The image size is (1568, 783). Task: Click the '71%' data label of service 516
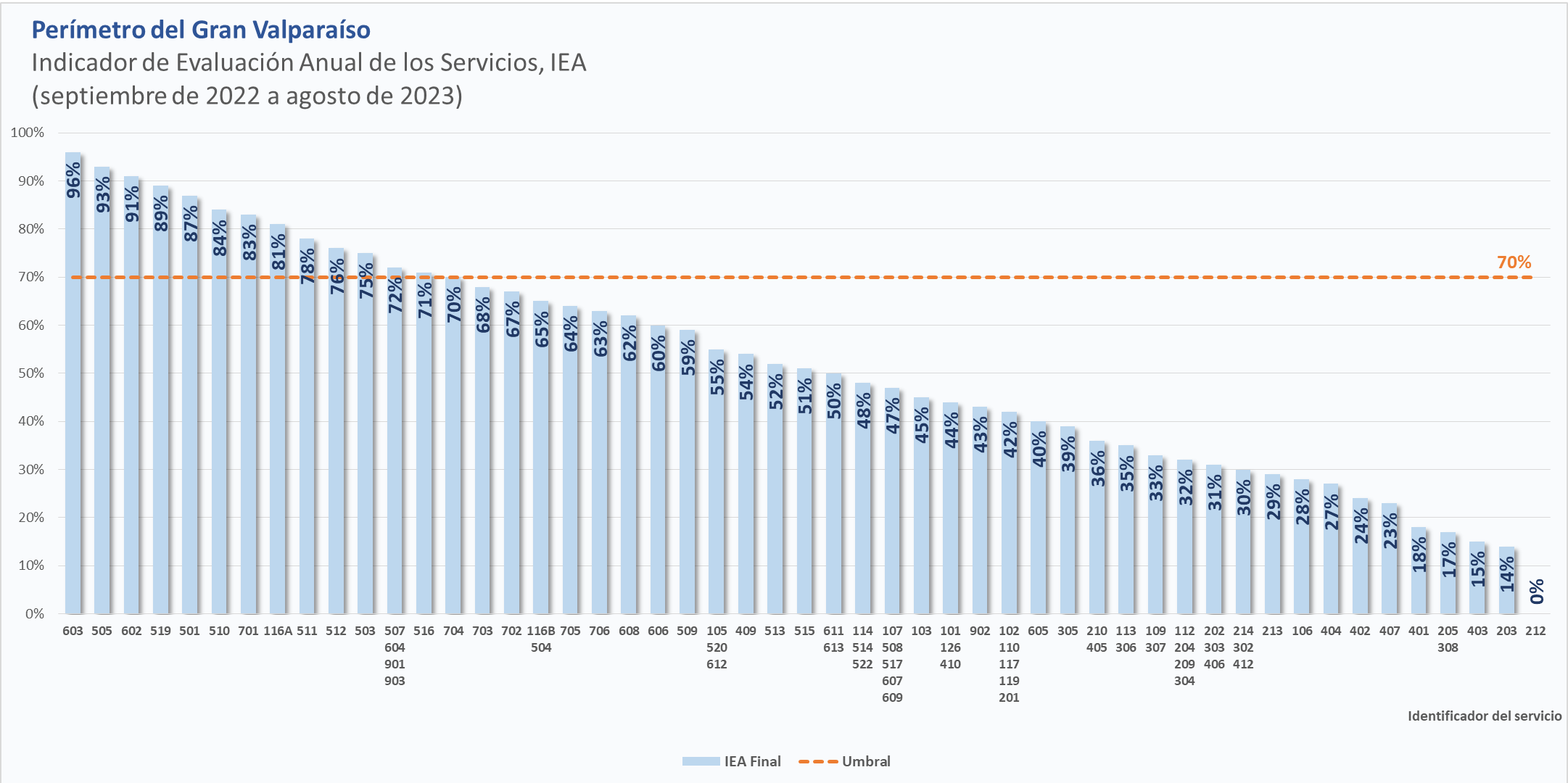424,300
